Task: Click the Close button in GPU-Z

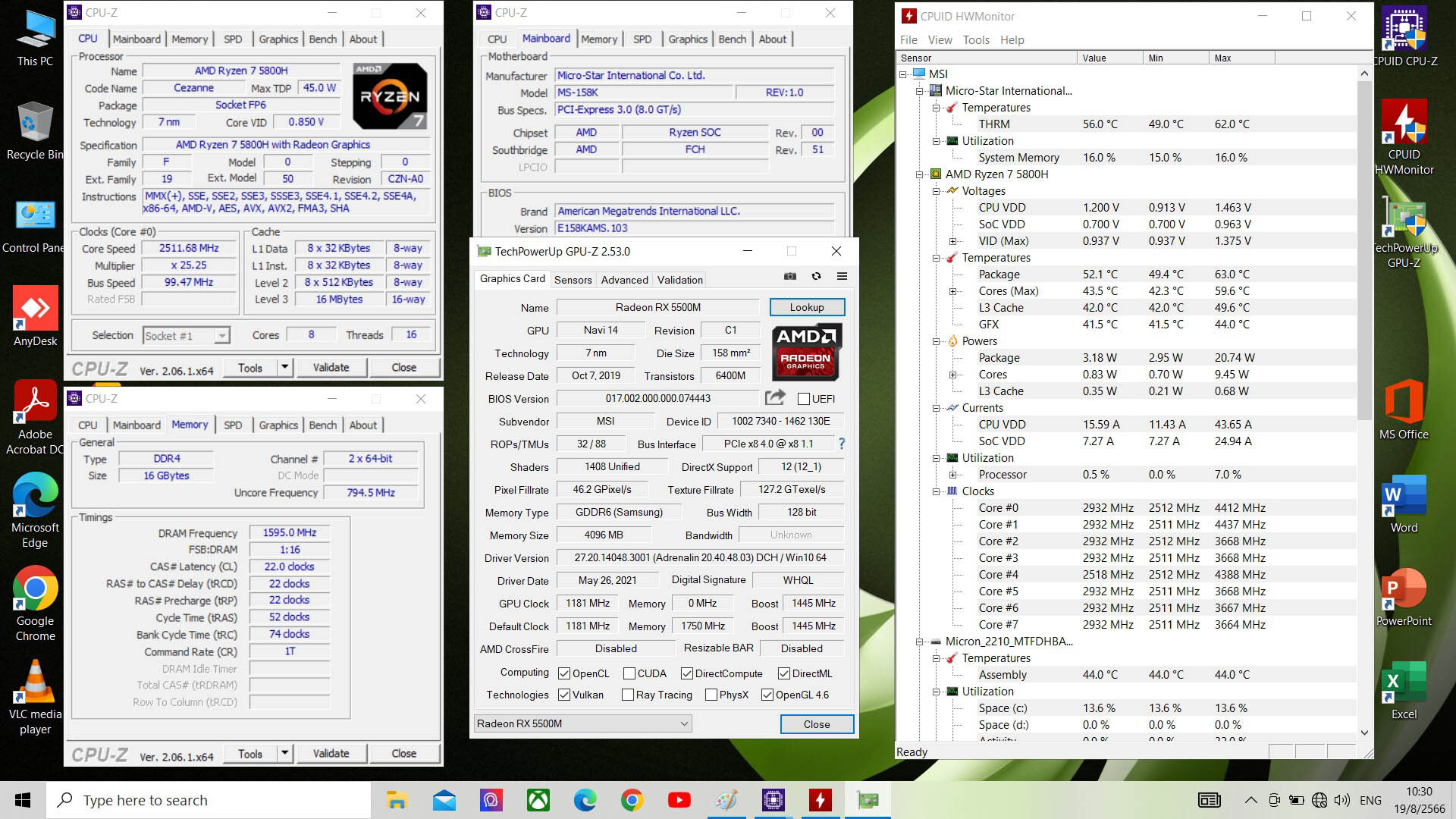Action: point(817,724)
